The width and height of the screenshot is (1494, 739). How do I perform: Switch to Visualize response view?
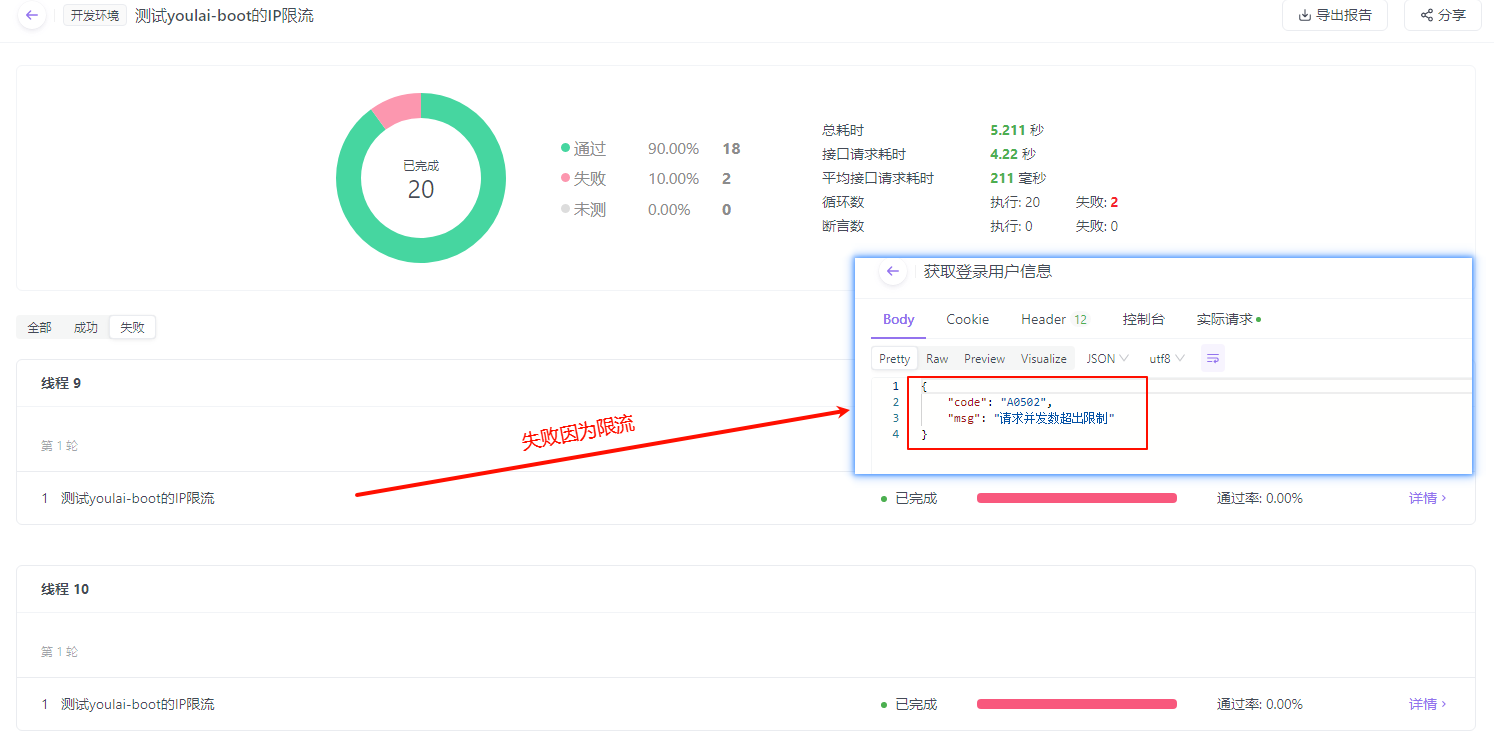click(1044, 358)
